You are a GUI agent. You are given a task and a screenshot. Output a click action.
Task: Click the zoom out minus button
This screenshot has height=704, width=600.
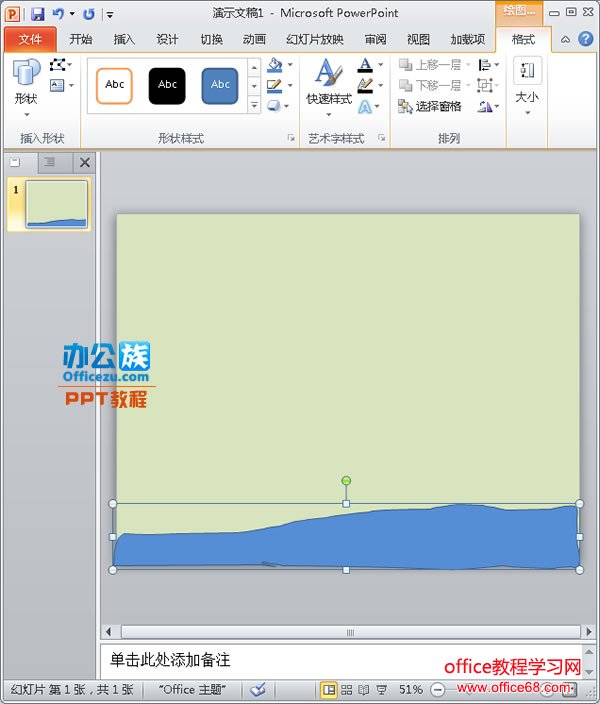[437, 689]
